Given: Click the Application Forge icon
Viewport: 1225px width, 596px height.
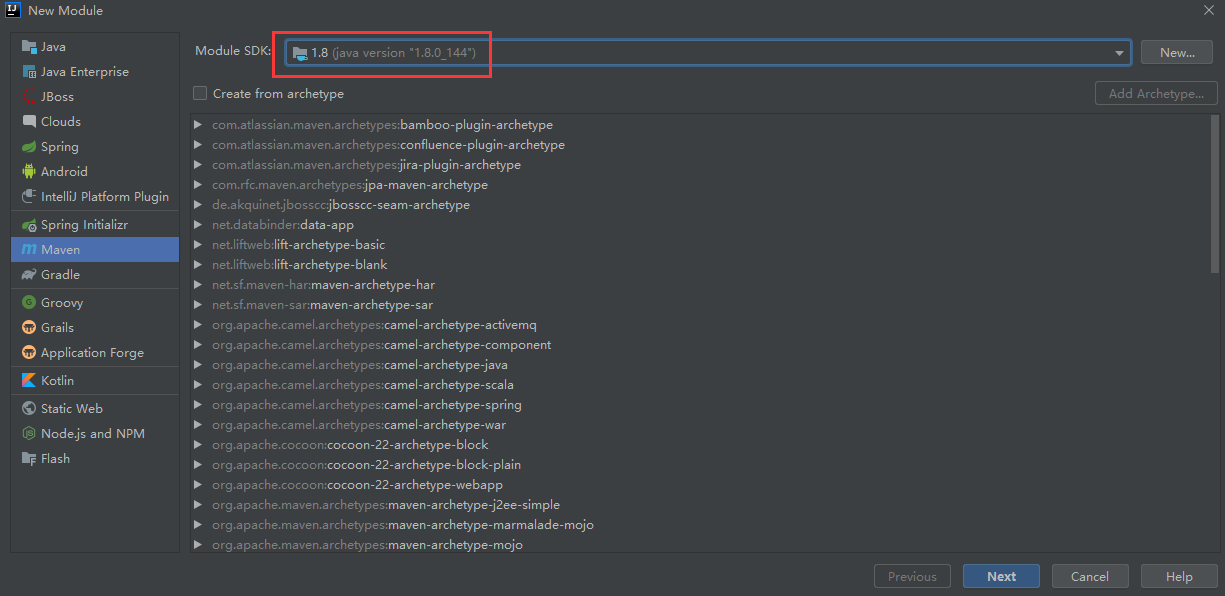Looking at the screenshot, I should (29, 353).
